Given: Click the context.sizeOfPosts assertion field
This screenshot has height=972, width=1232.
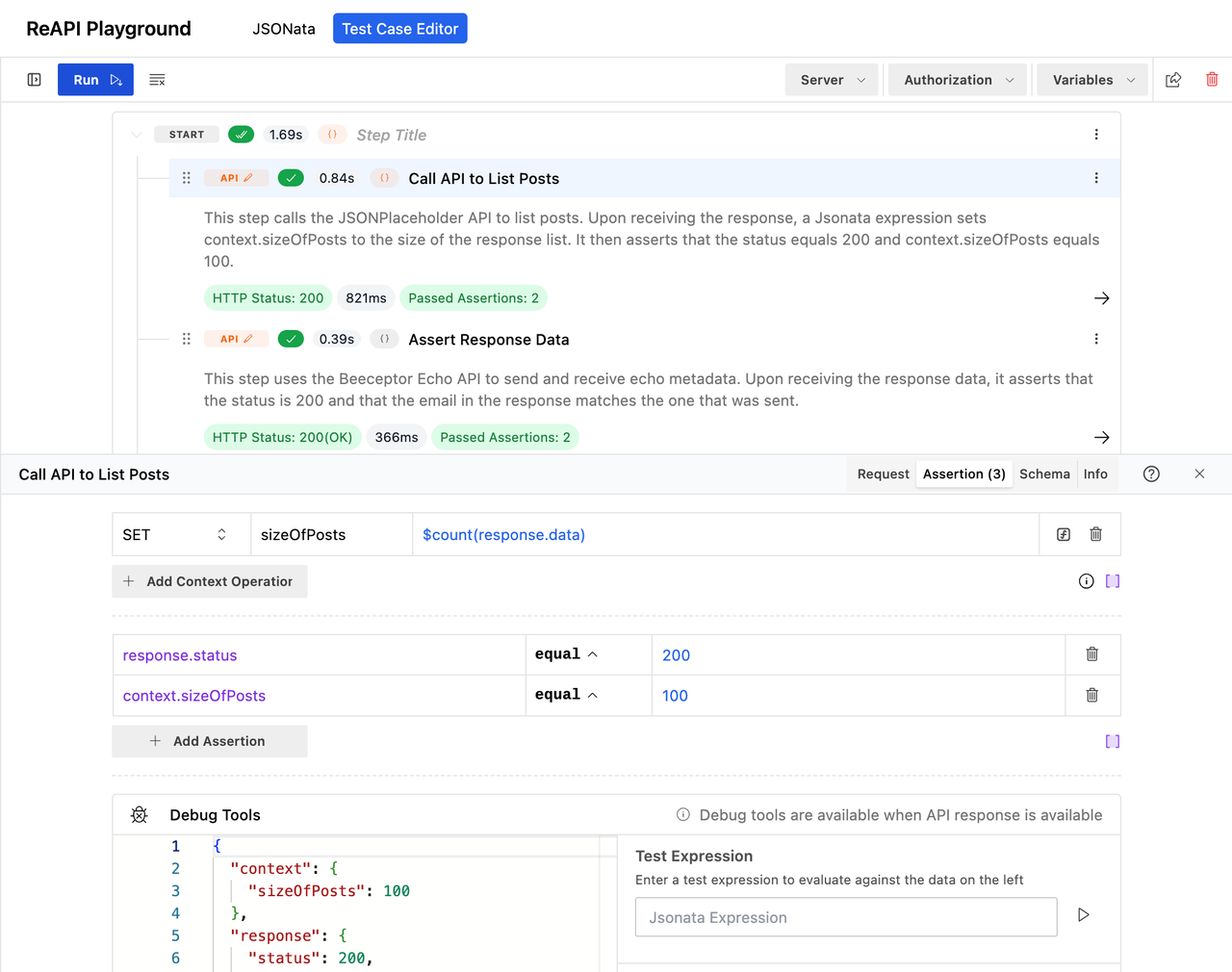Looking at the screenshot, I should pos(319,696).
